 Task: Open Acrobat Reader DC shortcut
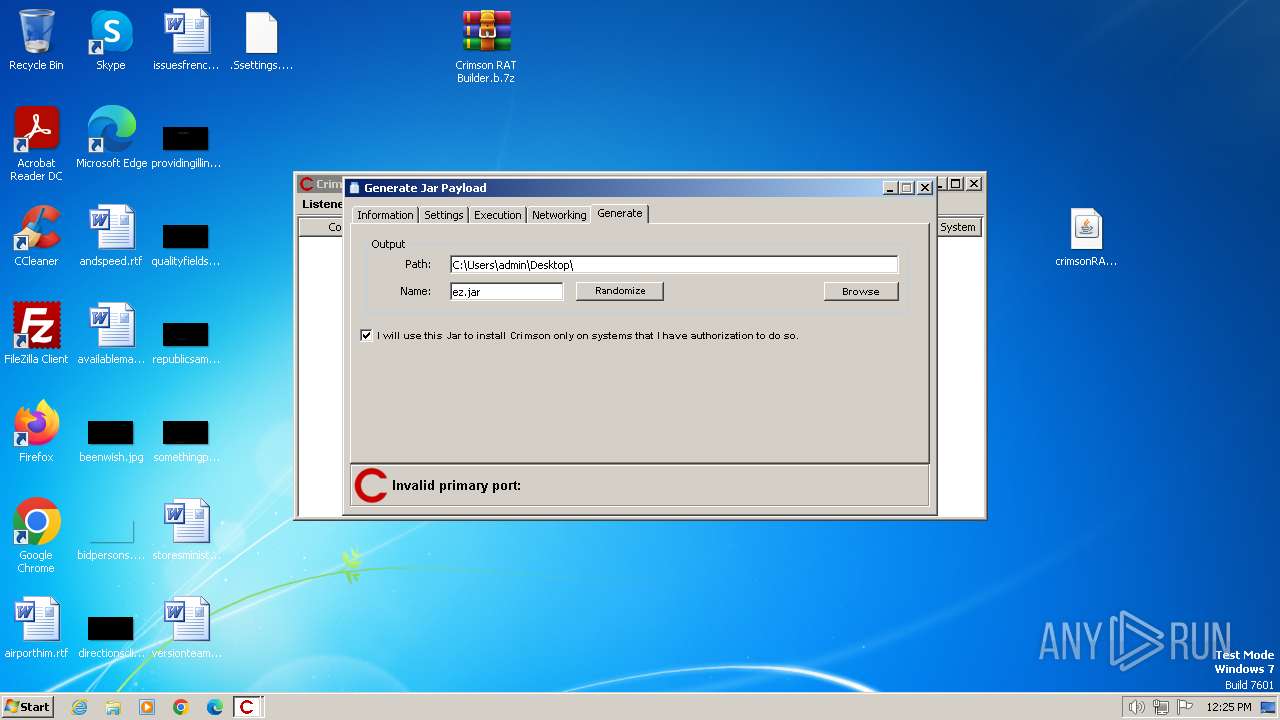point(36,145)
